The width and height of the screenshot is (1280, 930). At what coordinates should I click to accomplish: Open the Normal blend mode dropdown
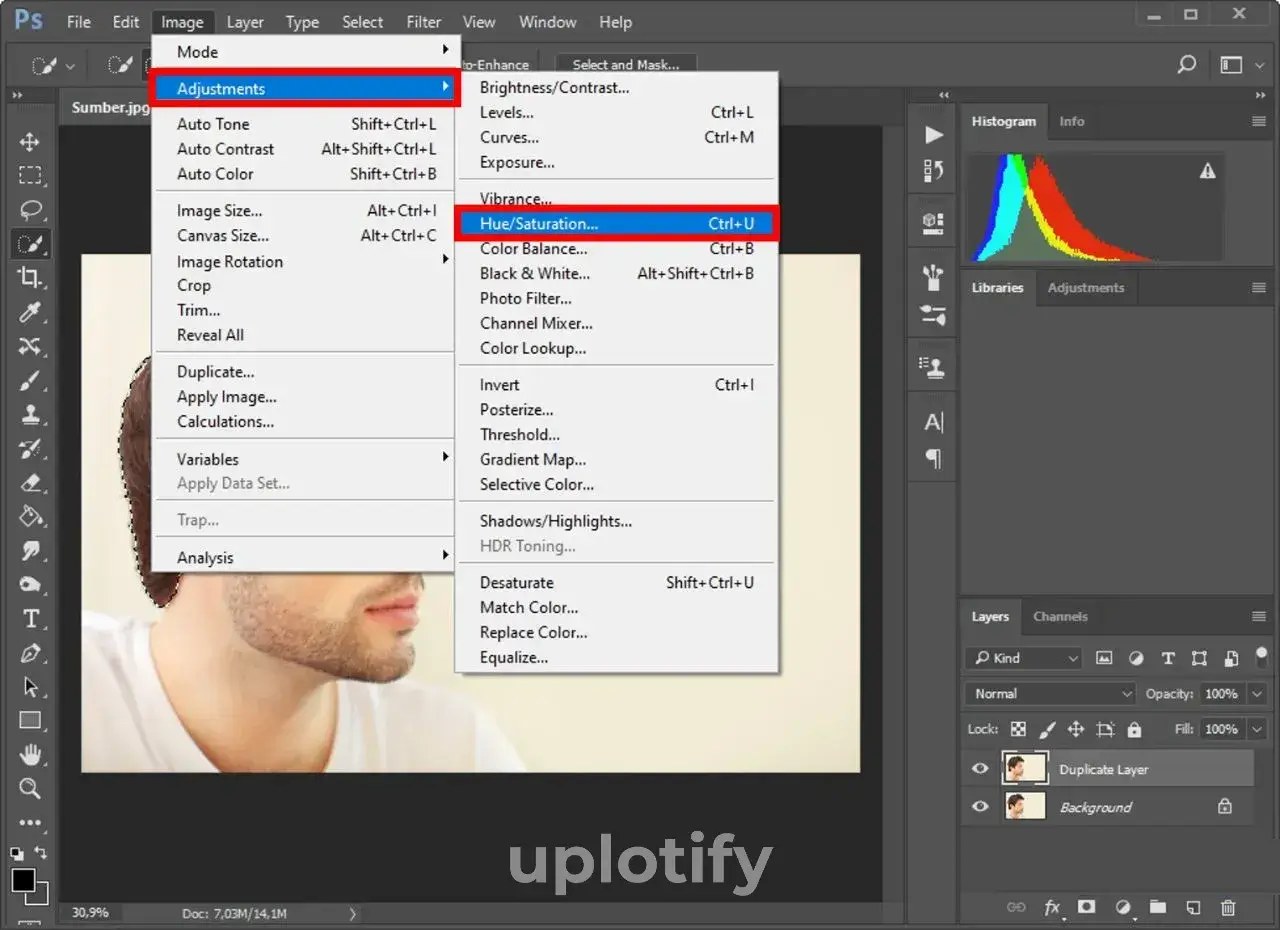tap(1050, 693)
